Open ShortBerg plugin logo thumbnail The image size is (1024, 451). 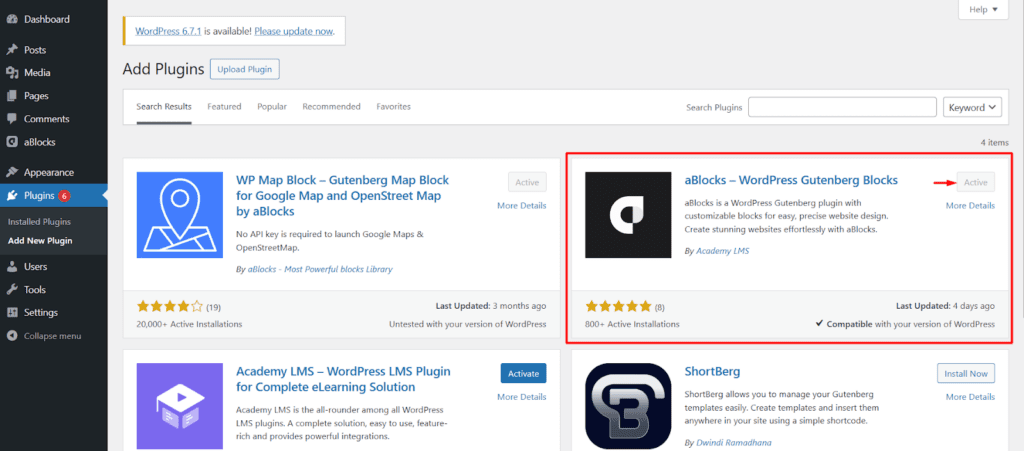click(628, 407)
